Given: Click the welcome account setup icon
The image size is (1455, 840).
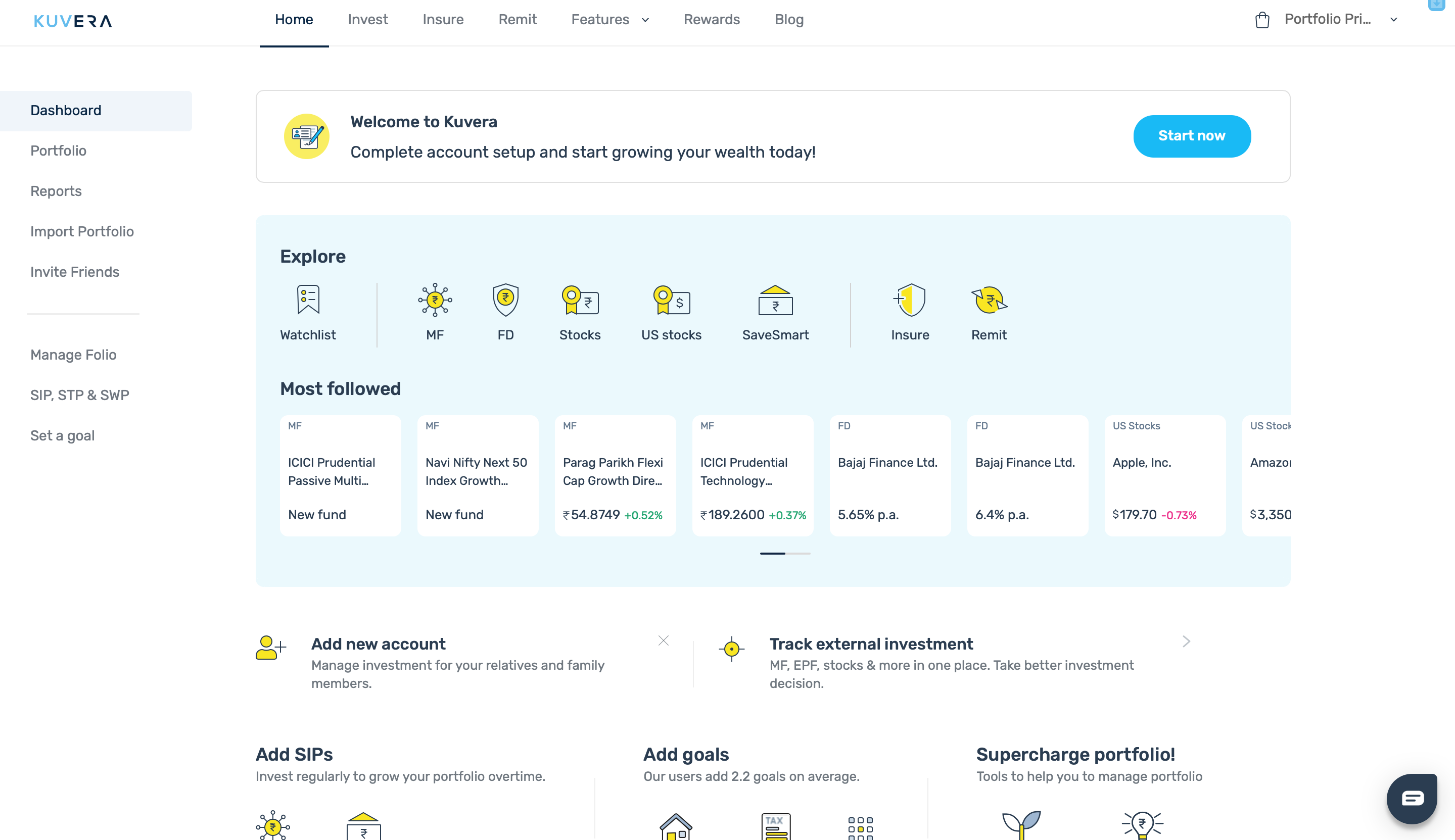Looking at the screenshot, I should click(306, 136).
